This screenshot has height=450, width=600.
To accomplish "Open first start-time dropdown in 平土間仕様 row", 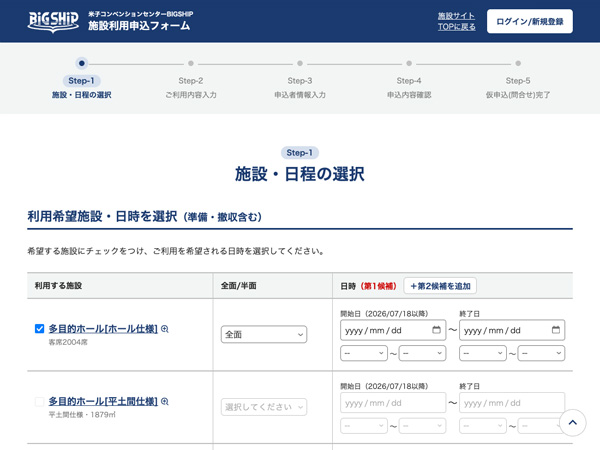I will [x=364, y=426].
